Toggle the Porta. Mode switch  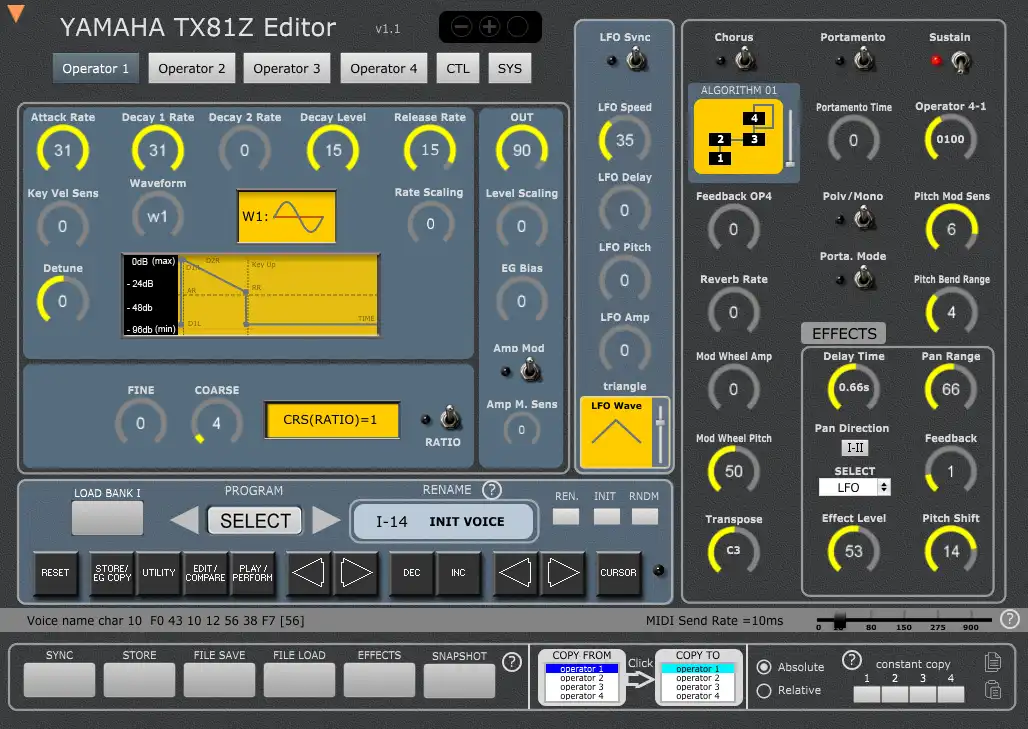coord(864,279)
